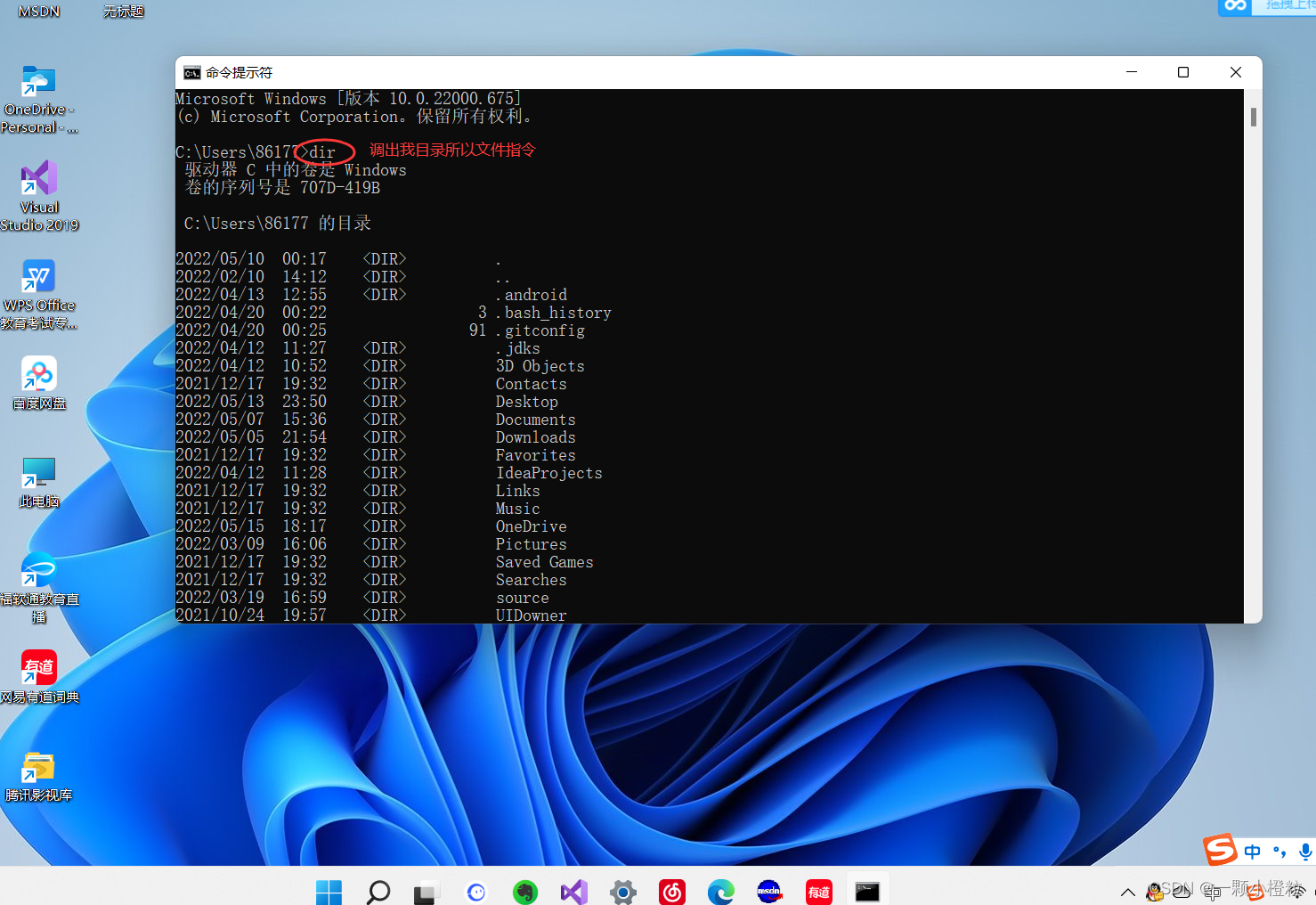The image size is (1316, 905).
Task: Click the Sogou input method S logo
Action: [x=1220, y=850]
